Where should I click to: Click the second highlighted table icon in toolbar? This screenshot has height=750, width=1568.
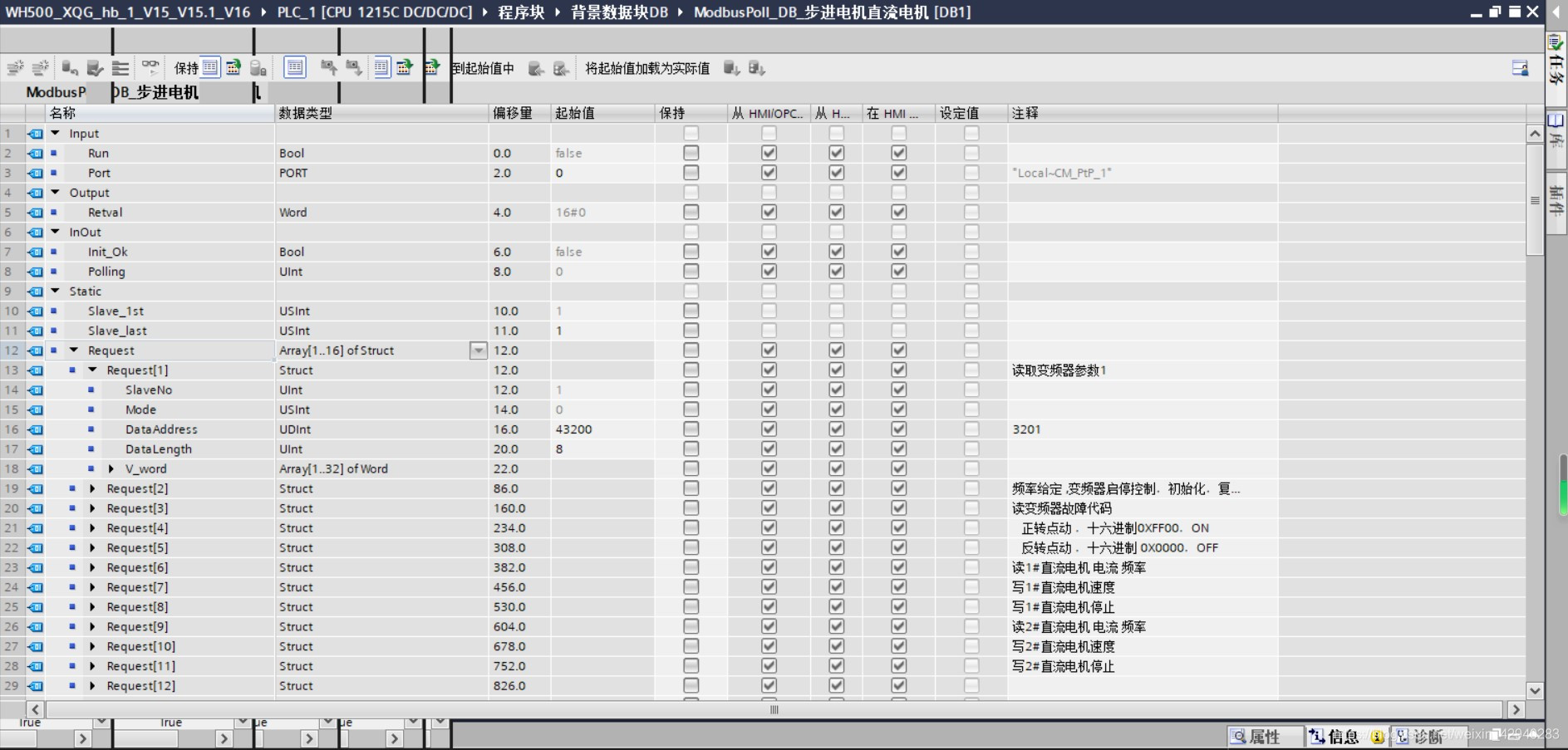[381, 67]
